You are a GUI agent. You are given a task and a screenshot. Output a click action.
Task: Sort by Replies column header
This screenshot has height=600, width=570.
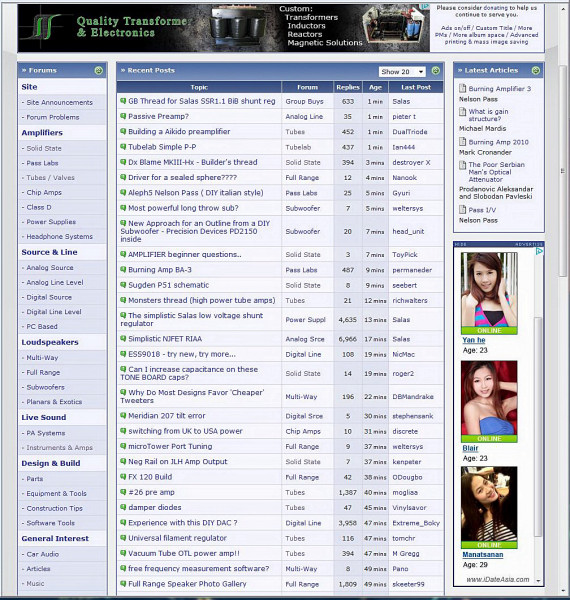tap(348, 87)
